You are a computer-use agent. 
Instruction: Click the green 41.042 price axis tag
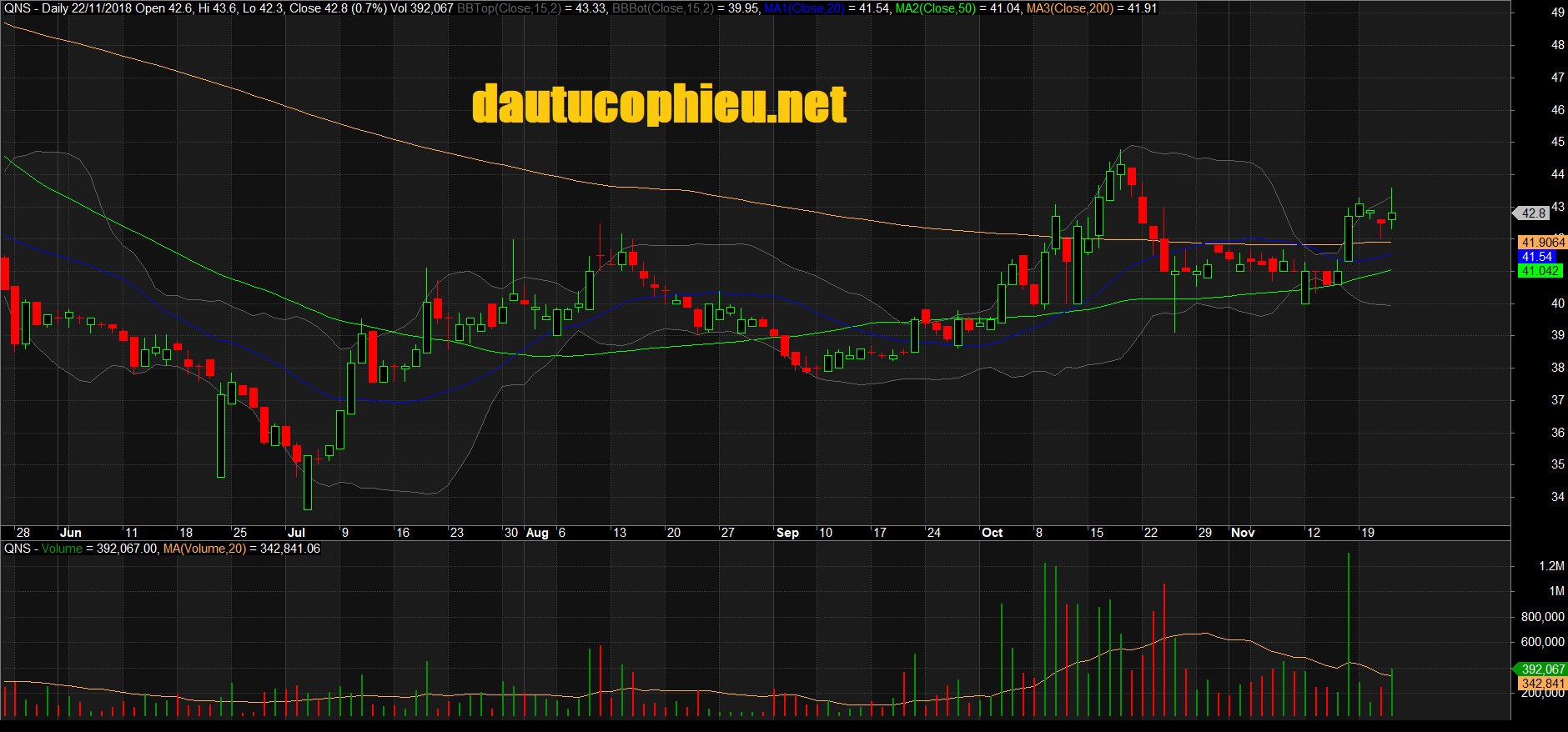coord(1540,271)
